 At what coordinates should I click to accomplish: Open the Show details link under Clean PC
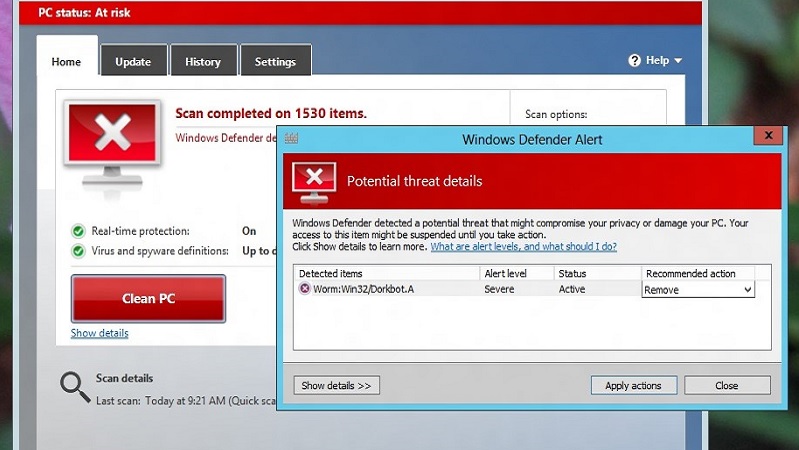pyautogui.click(x=99, y=333)
